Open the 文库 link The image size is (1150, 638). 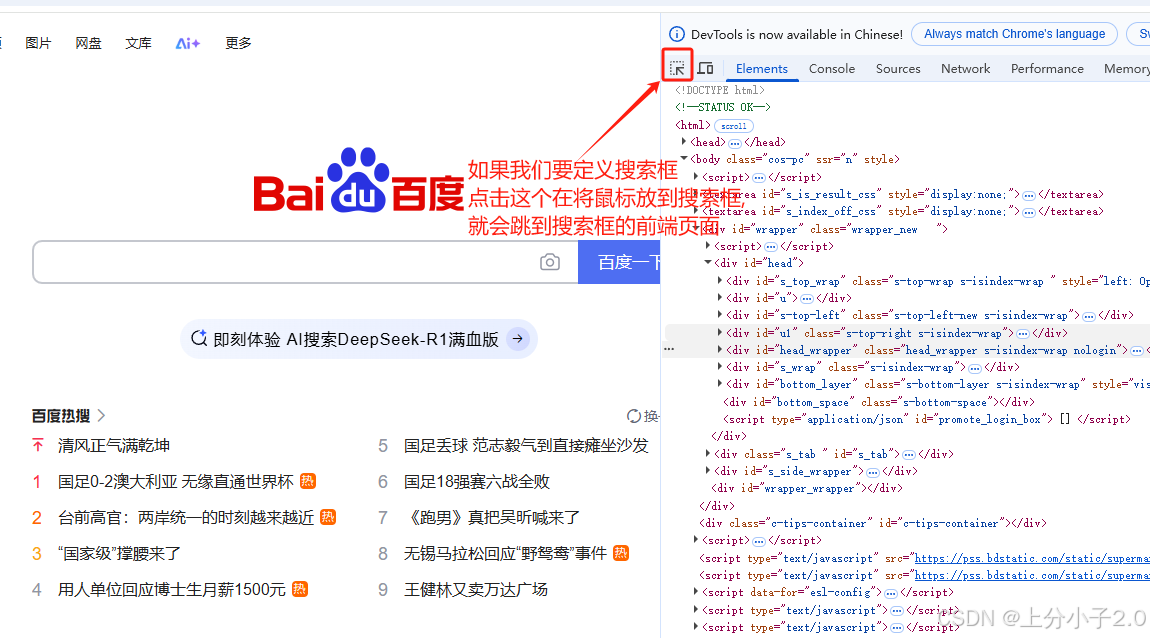tap(138, 43)
